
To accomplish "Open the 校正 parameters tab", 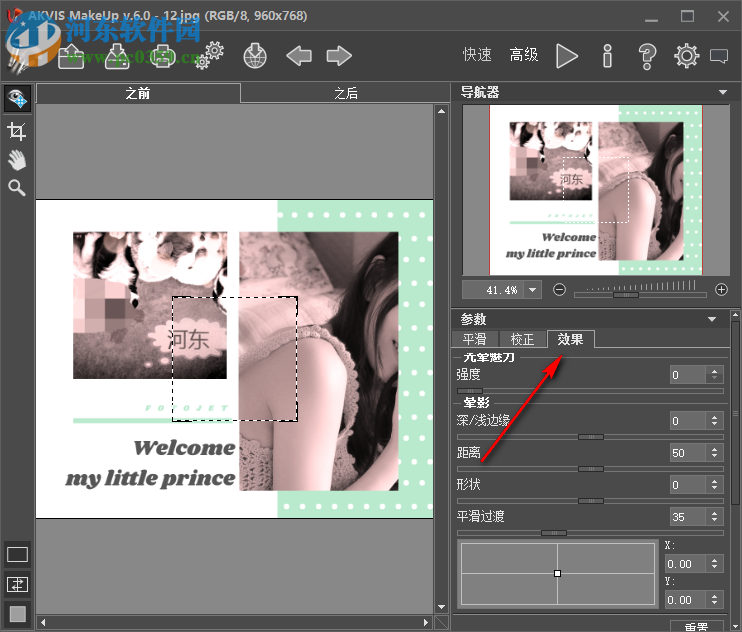I will click(x=522, y=339).
